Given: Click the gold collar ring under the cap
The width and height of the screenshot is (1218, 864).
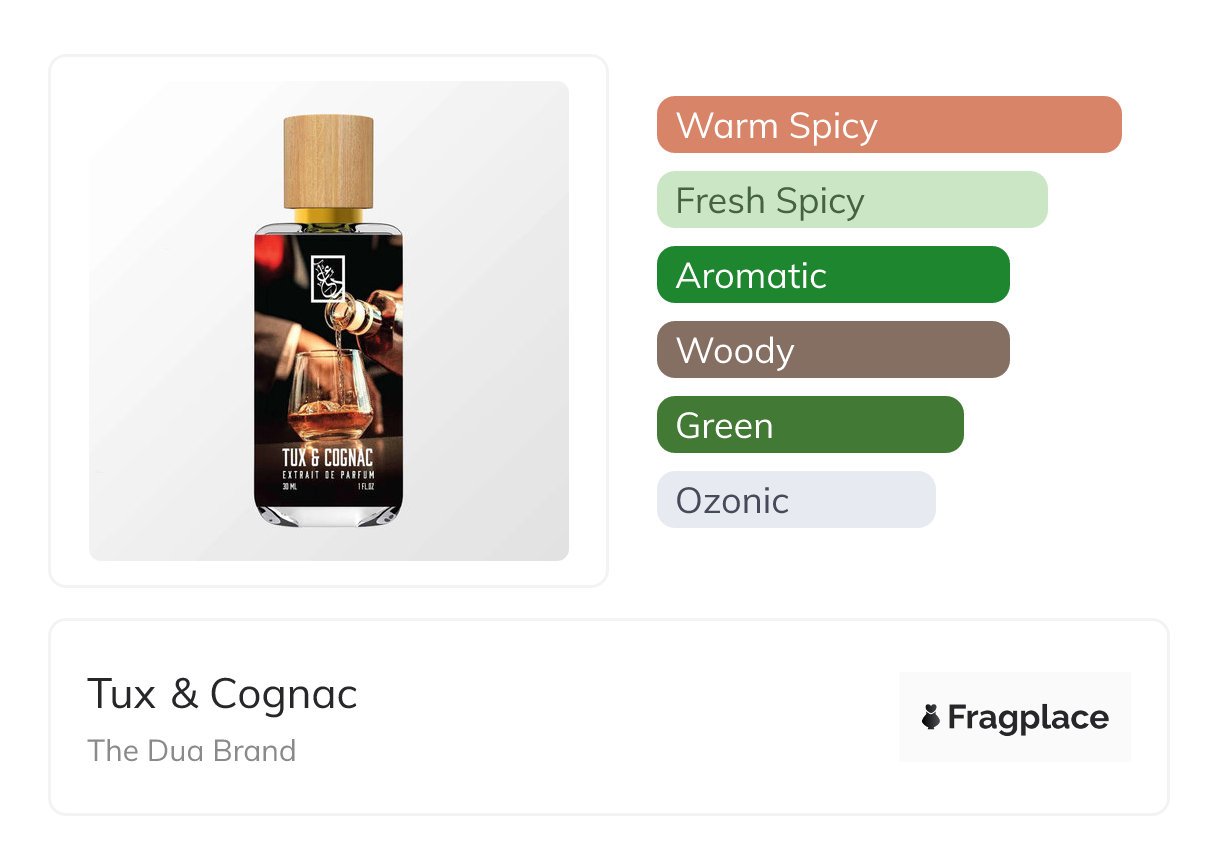Looking at the screenshot, I should pyautogui.click(x=329, y=215).
